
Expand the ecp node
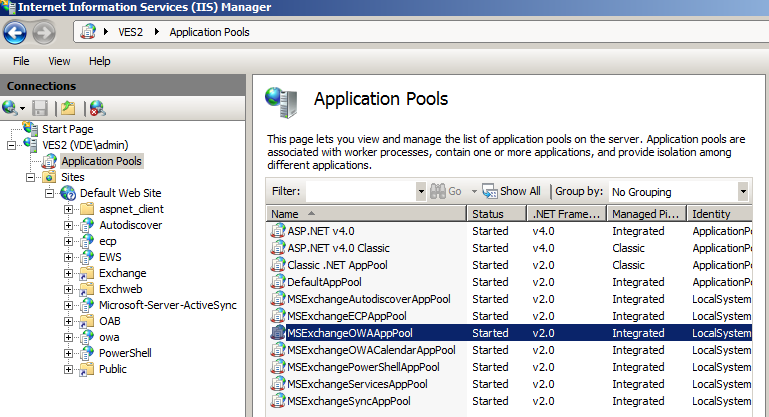tap(69, 241)
